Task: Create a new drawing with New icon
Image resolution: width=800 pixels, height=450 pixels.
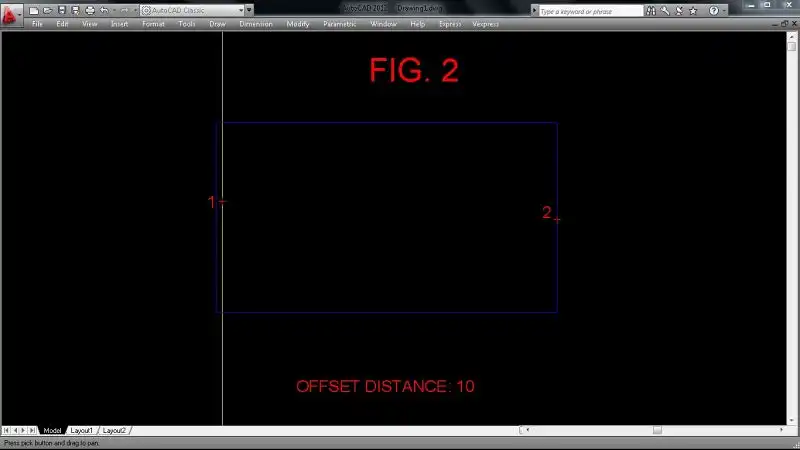Action: click(34, 10)
